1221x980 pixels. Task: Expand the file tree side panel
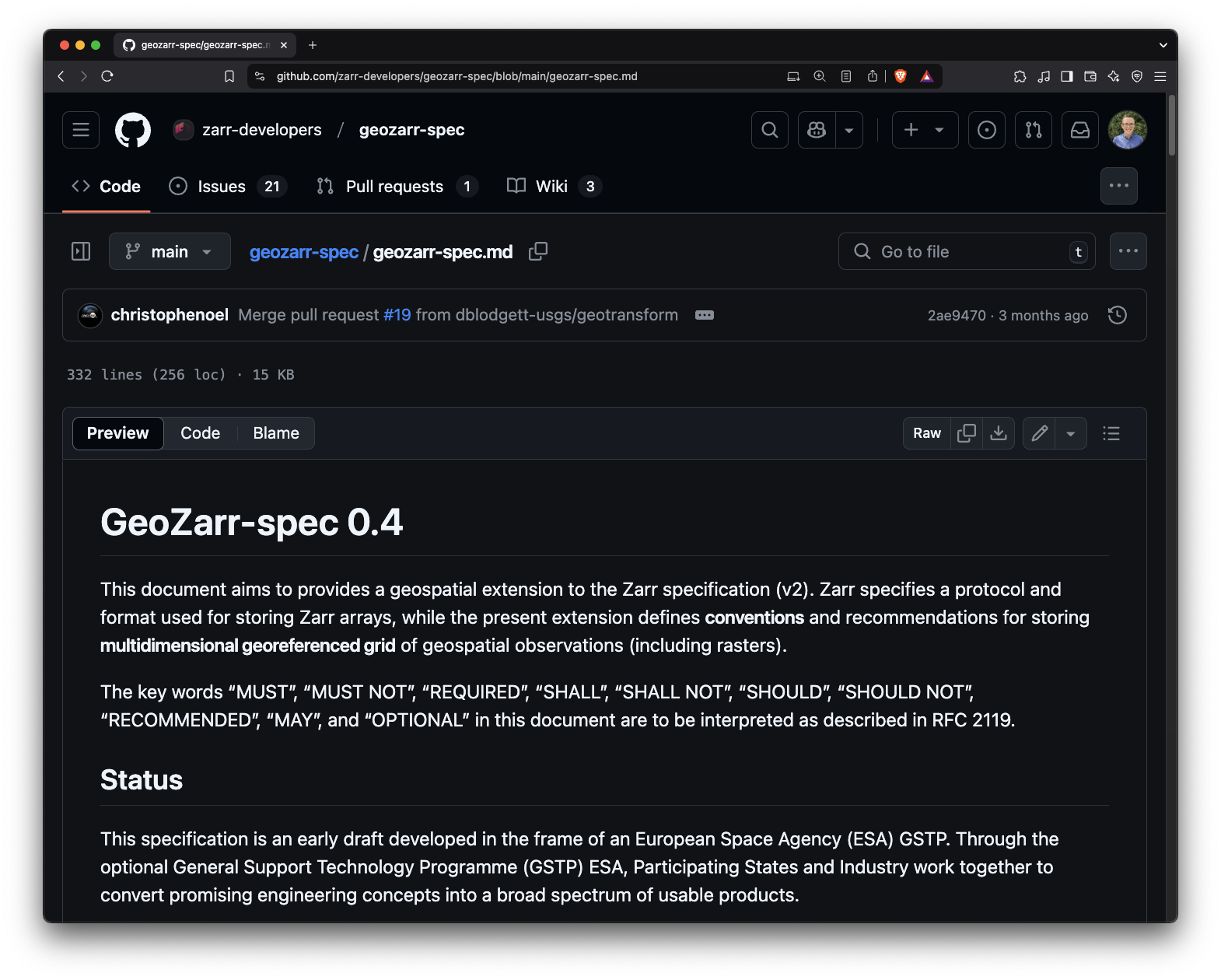[81, 251]
